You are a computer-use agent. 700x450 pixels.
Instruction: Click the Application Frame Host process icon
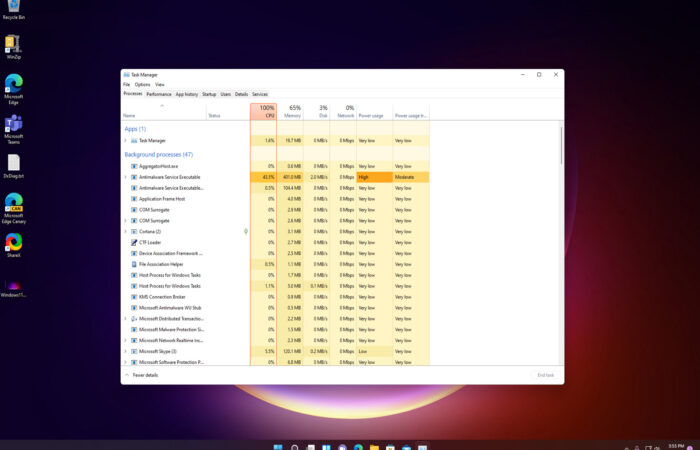134,199
